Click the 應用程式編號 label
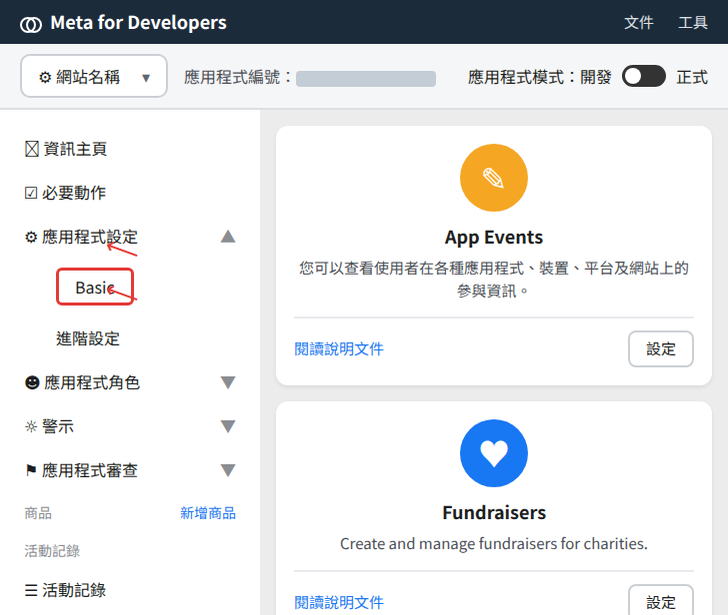Image resolution: width=728 pixels, height=615 pixels. pos(238,77)
